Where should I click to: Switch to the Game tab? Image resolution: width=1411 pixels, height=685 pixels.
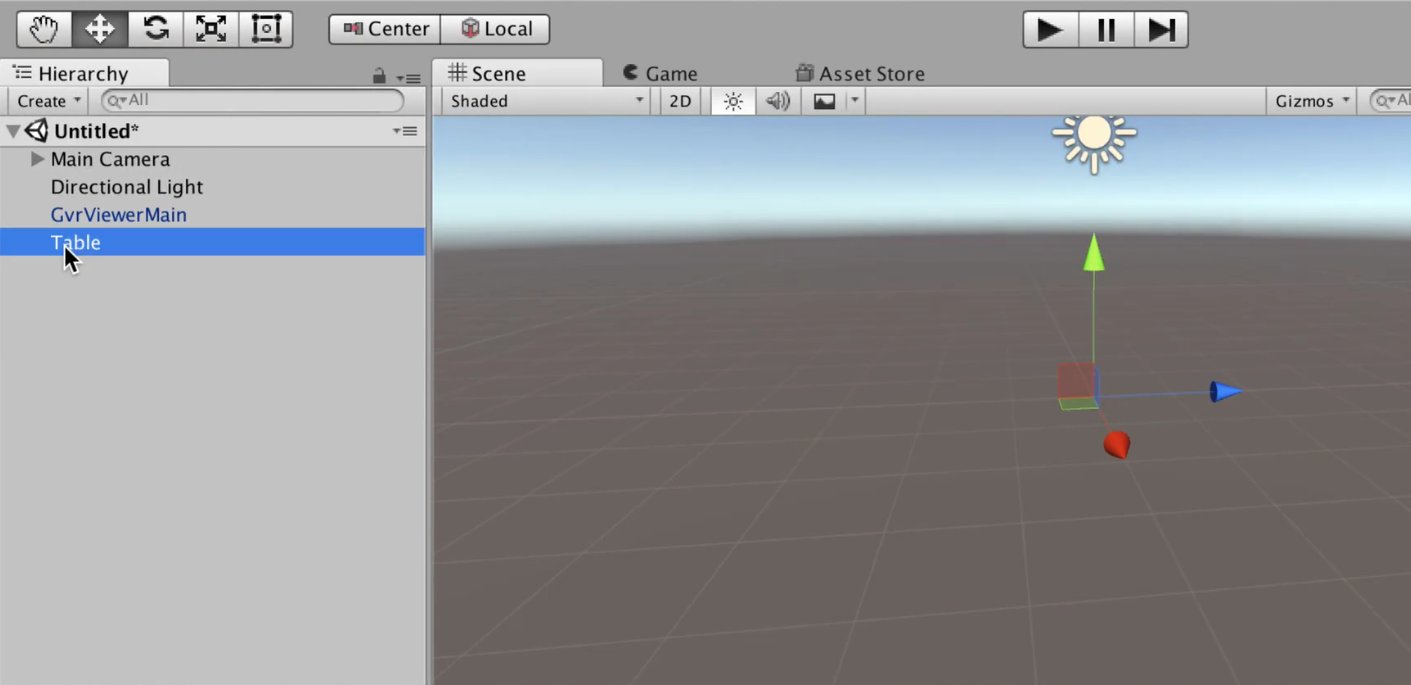click(668, 73)
